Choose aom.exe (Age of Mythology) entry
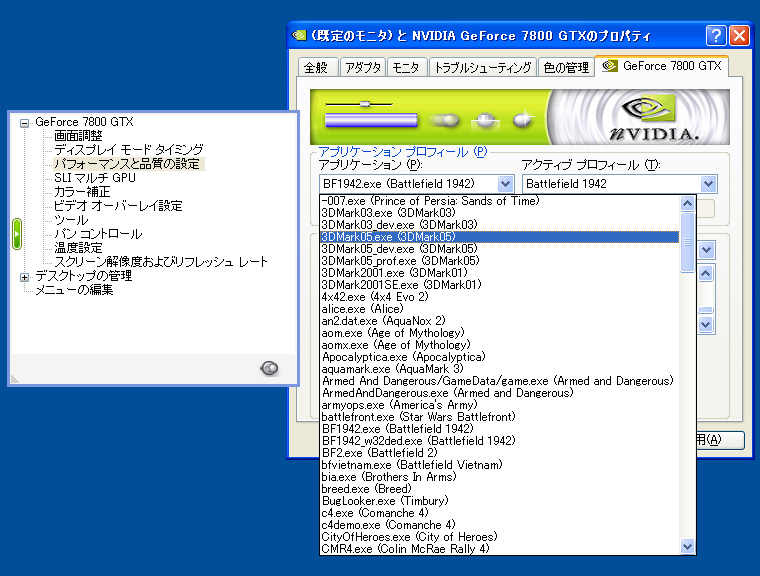Image resolution: width=760 pixels, height=576 pixels. tap(500, 333)
